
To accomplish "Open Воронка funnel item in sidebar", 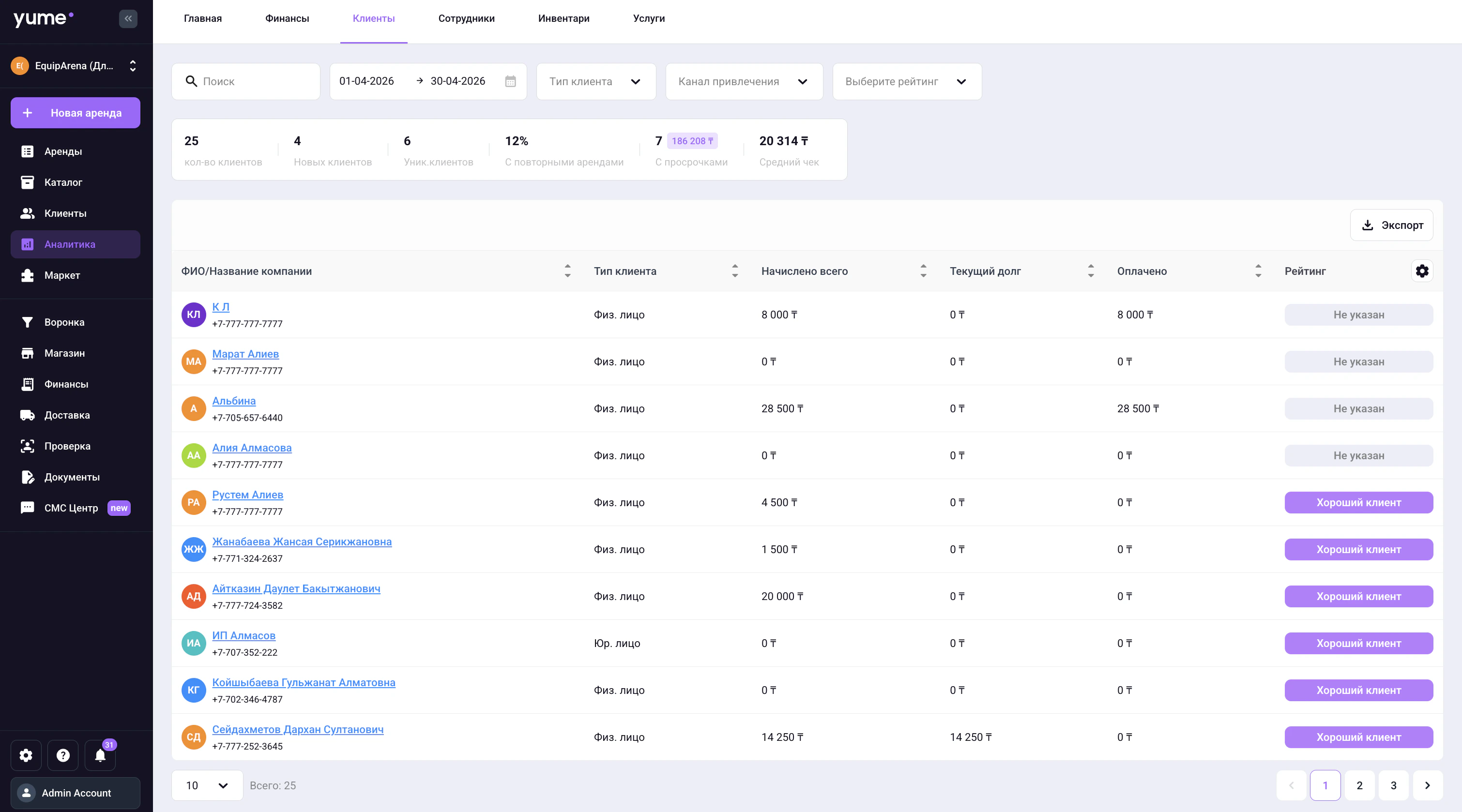I will click(x=64, y=322).
